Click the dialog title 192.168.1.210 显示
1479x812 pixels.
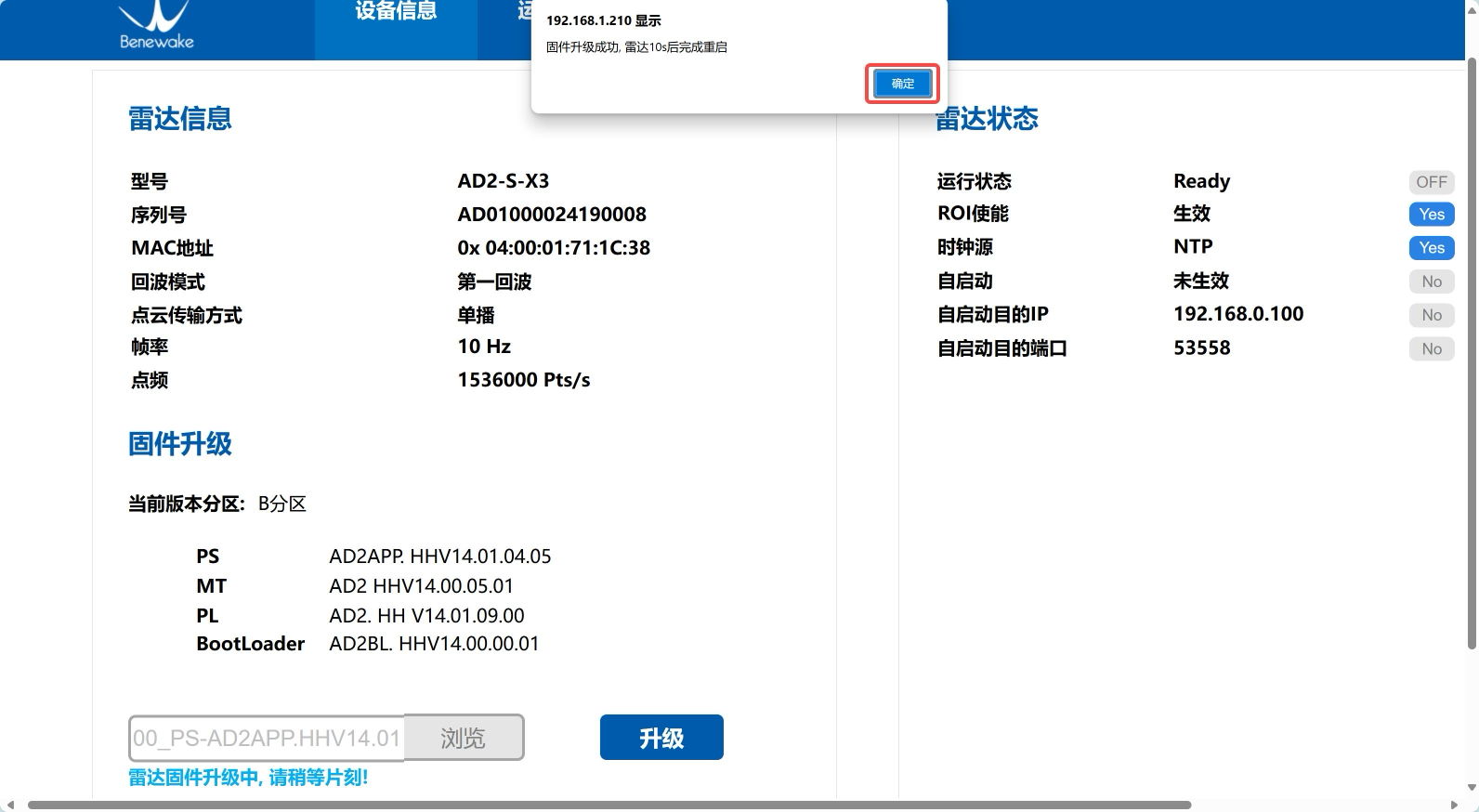pyautogui.click(x=604, y=20)
